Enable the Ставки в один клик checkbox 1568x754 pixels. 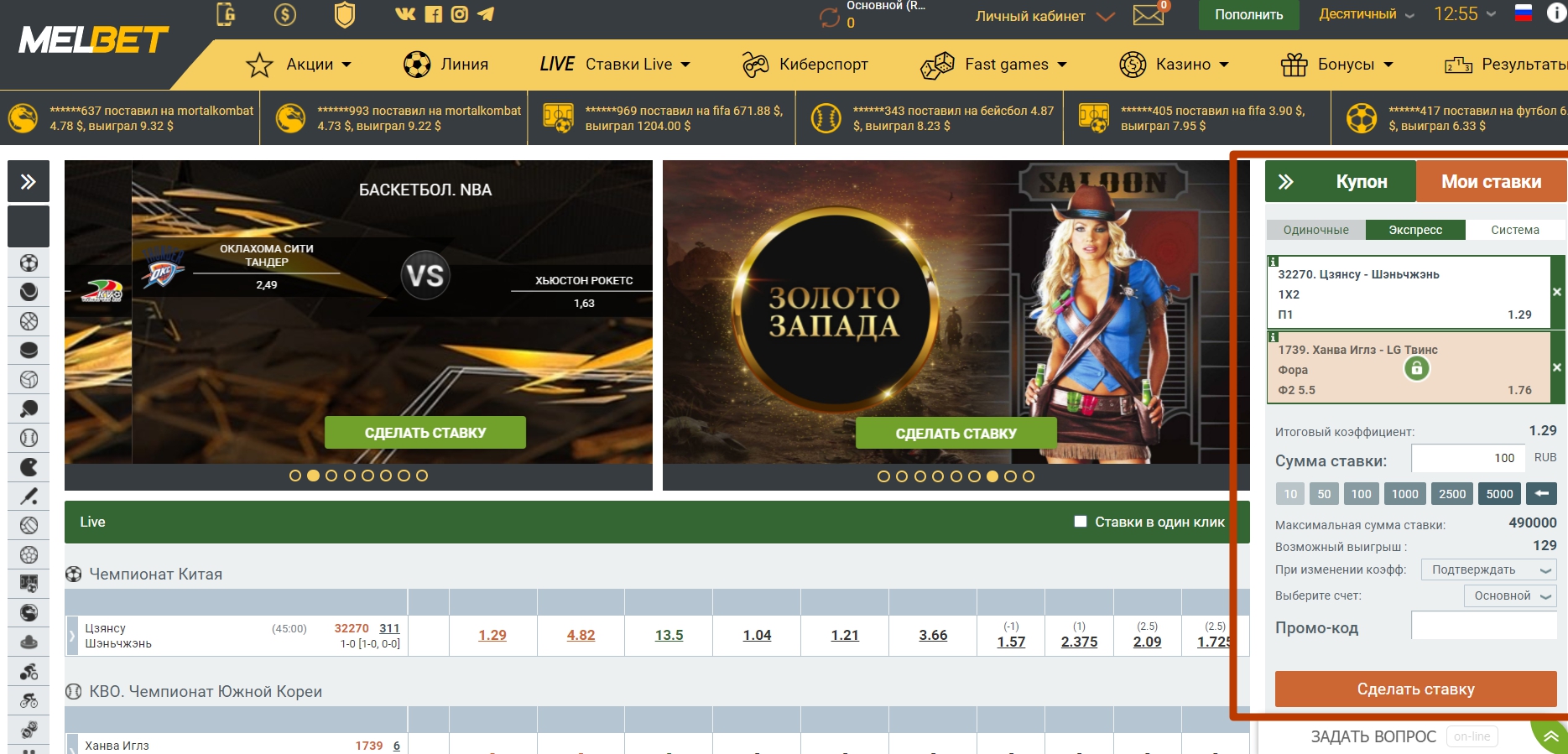1081,522
